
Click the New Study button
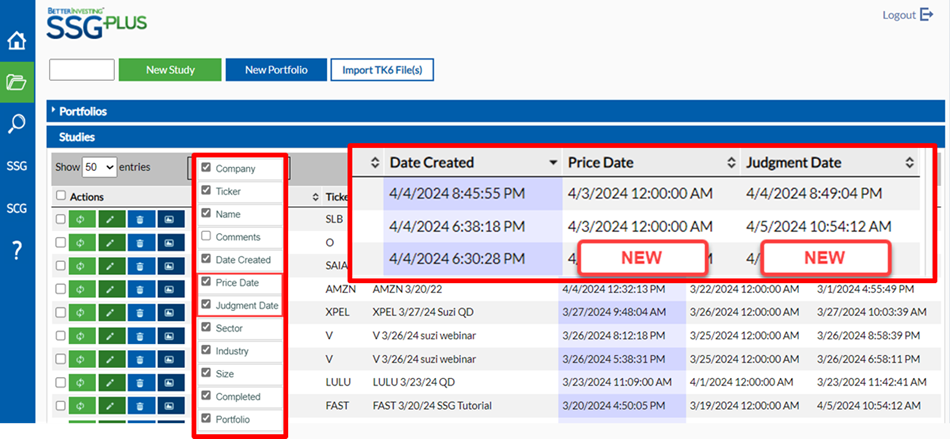(170, 70)
